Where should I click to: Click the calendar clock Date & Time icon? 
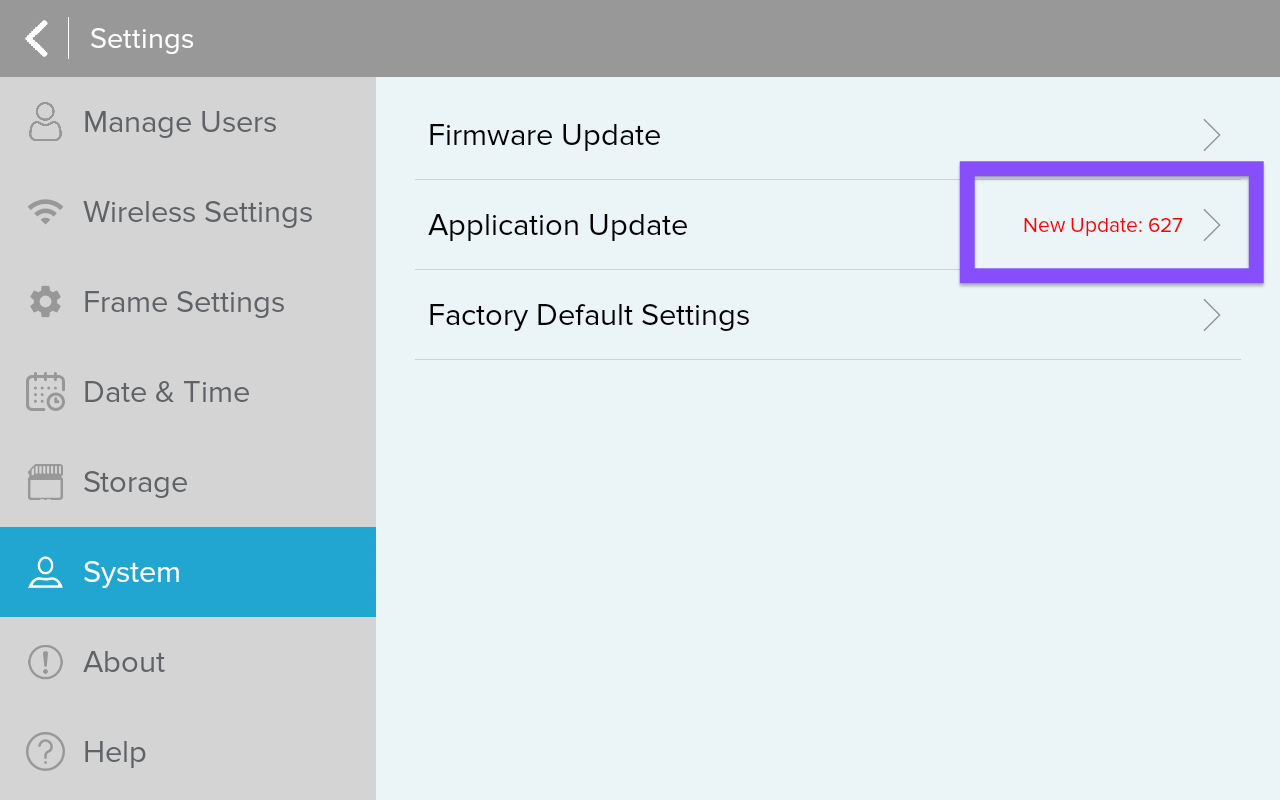pyautogui.click(x=45, y=392)
